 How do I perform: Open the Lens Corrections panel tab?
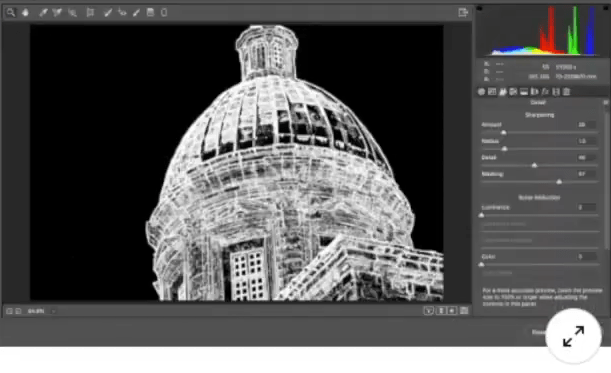[x=534, y=92]
